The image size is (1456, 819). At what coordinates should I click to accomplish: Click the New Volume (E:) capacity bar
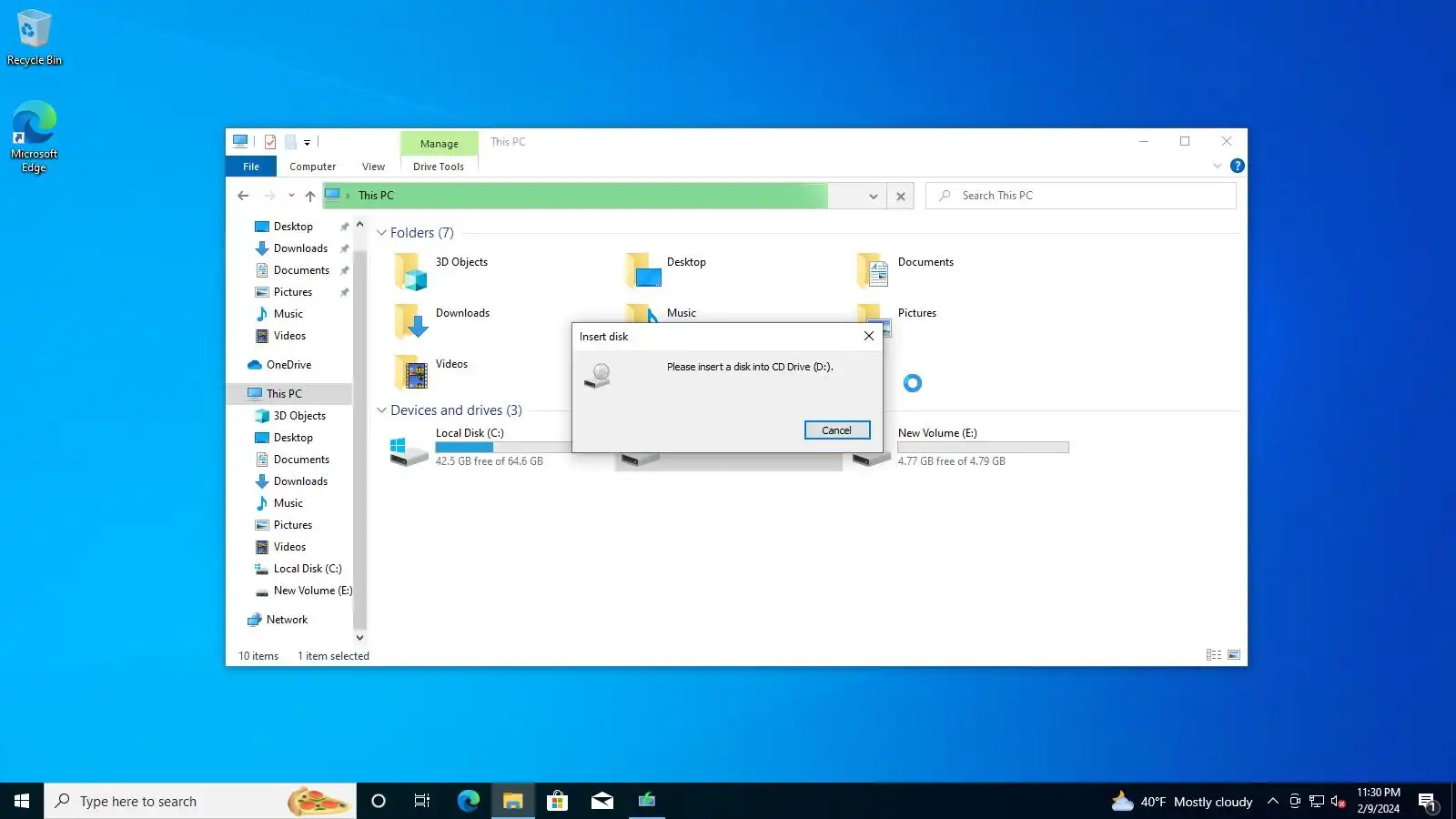[x=983, y=448]
